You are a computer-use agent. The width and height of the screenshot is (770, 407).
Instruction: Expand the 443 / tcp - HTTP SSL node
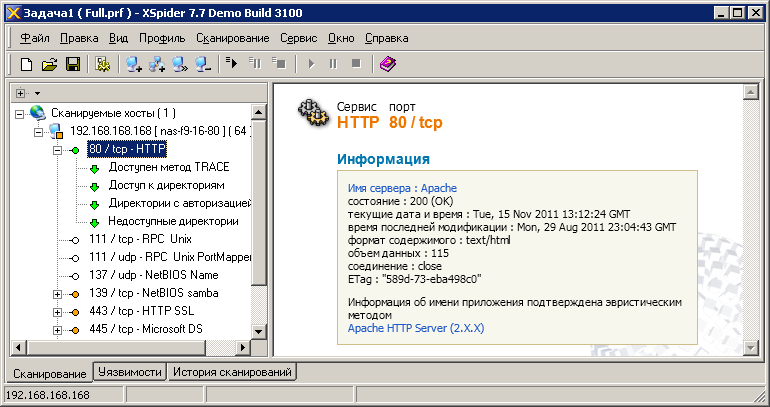[x=57, y=312]
